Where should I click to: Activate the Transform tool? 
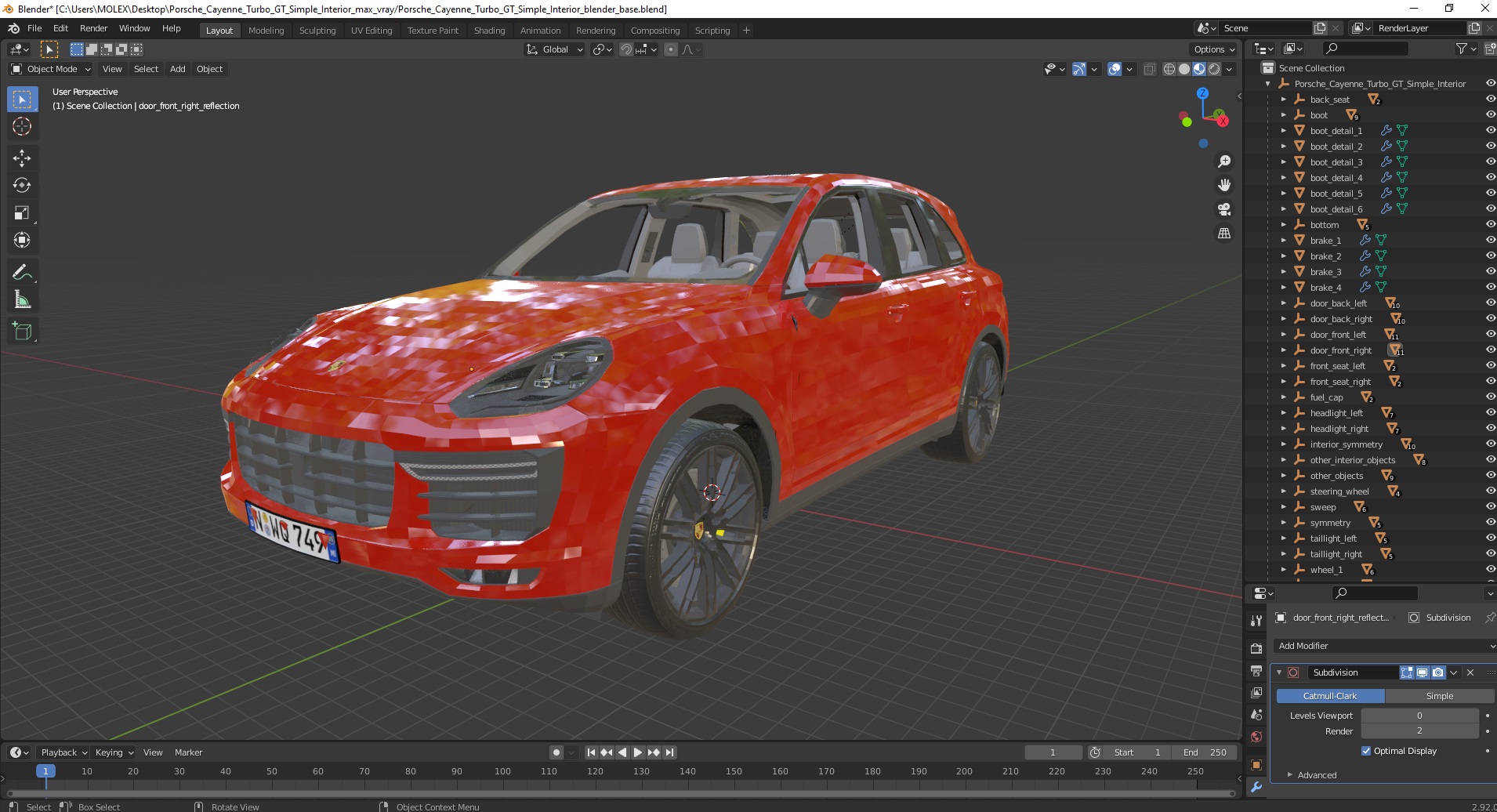click(22, 240)
